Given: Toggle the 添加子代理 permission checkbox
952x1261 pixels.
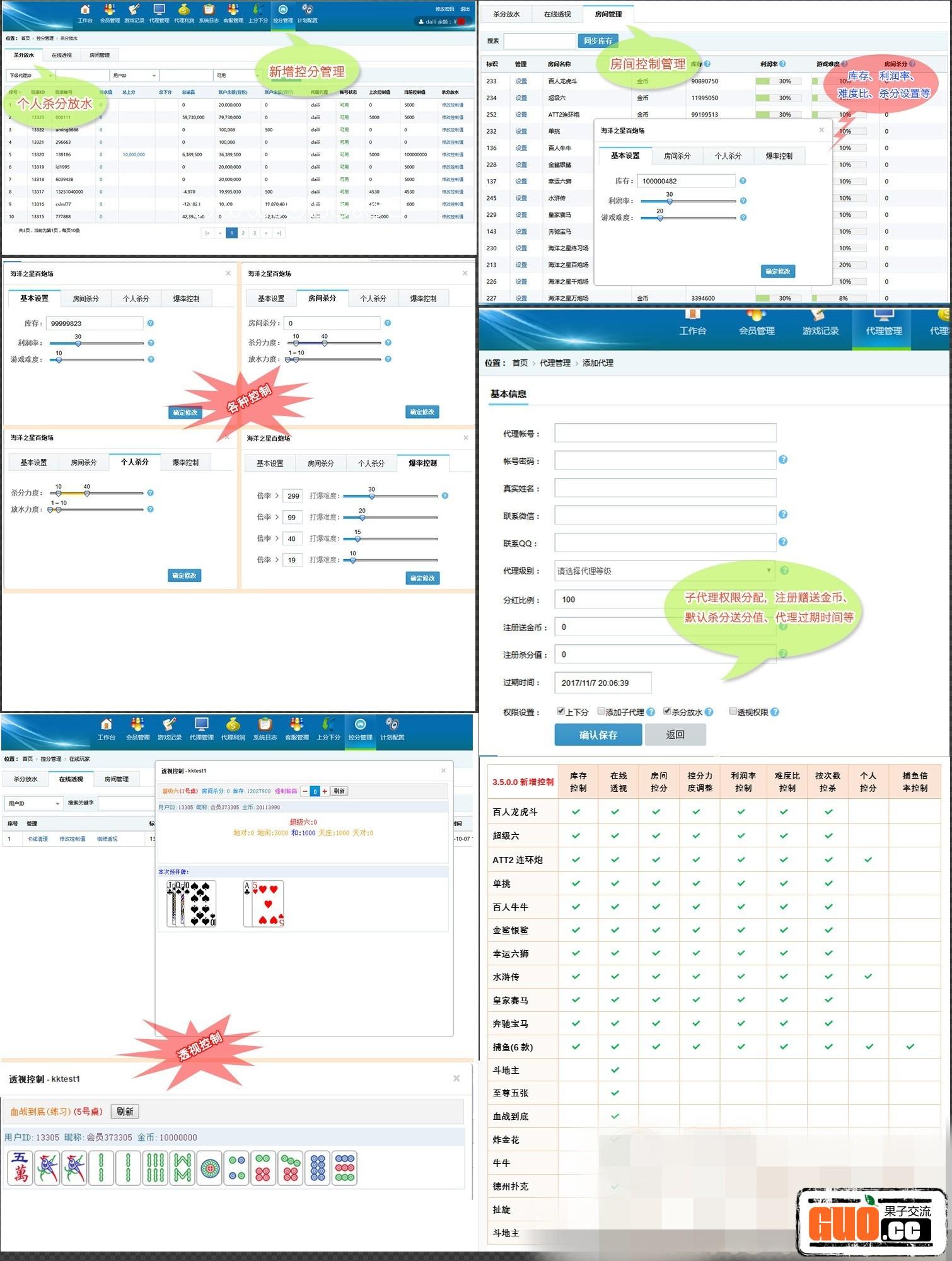Looking at the screenshot, I should coord(601,711).
